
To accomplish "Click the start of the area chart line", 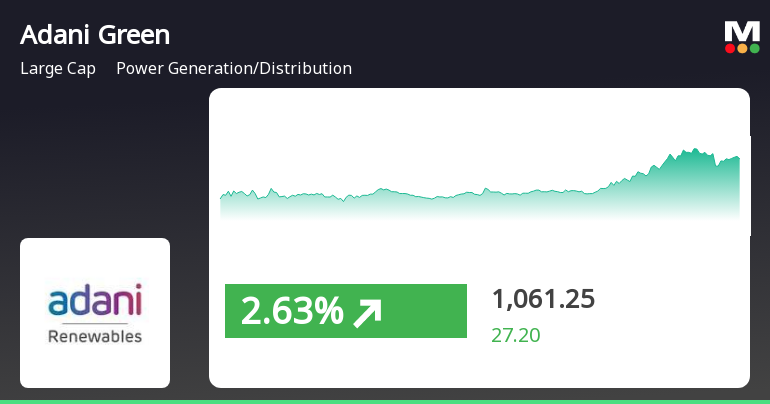I will coord(221,197).
